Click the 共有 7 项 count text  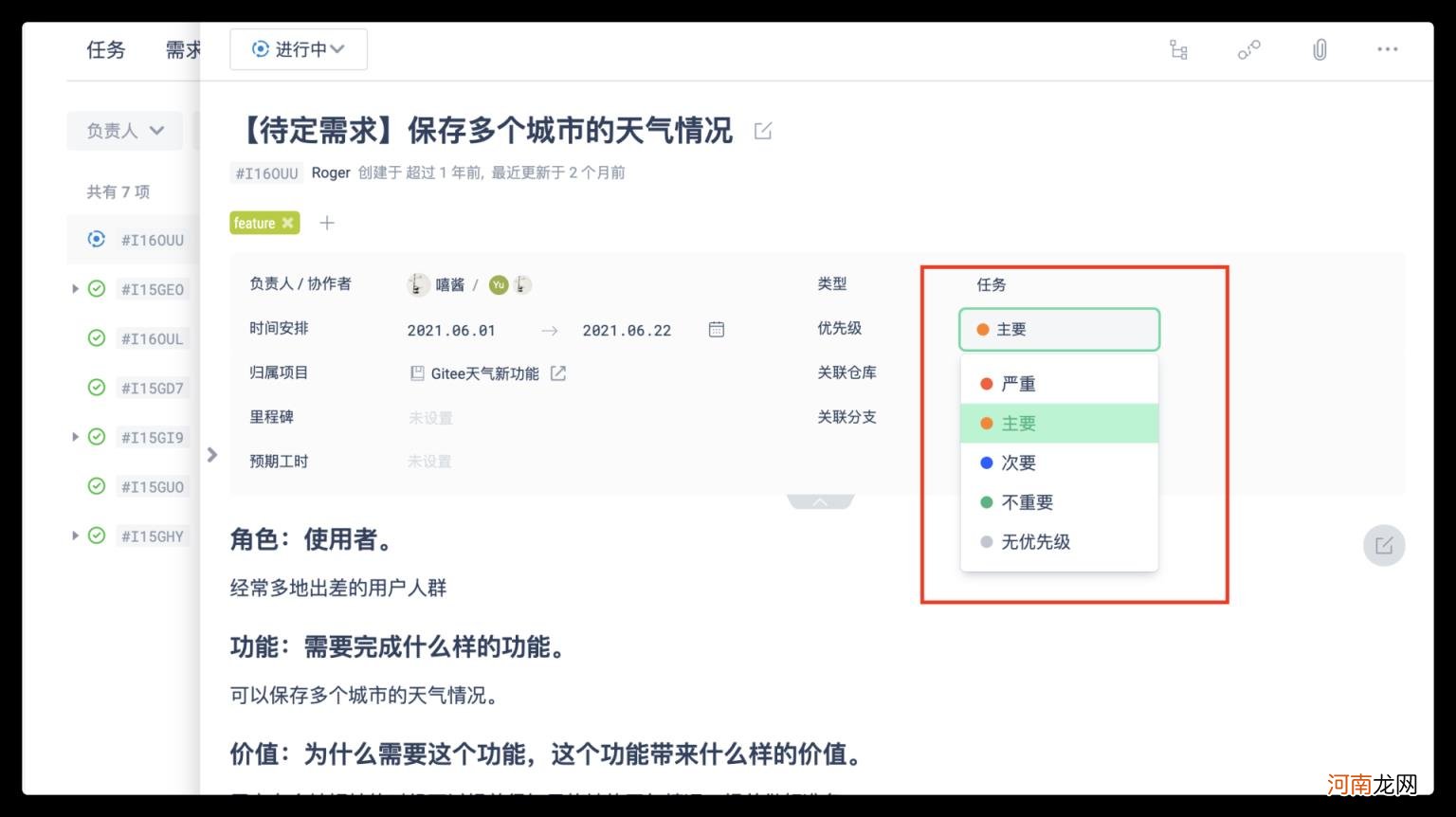click(x=118, y=191)
